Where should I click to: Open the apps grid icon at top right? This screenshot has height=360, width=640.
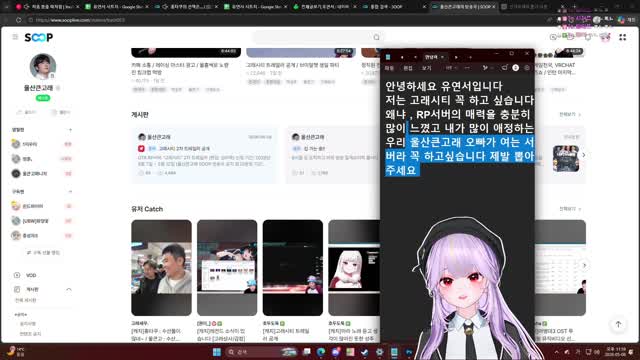tap(622, 37)
